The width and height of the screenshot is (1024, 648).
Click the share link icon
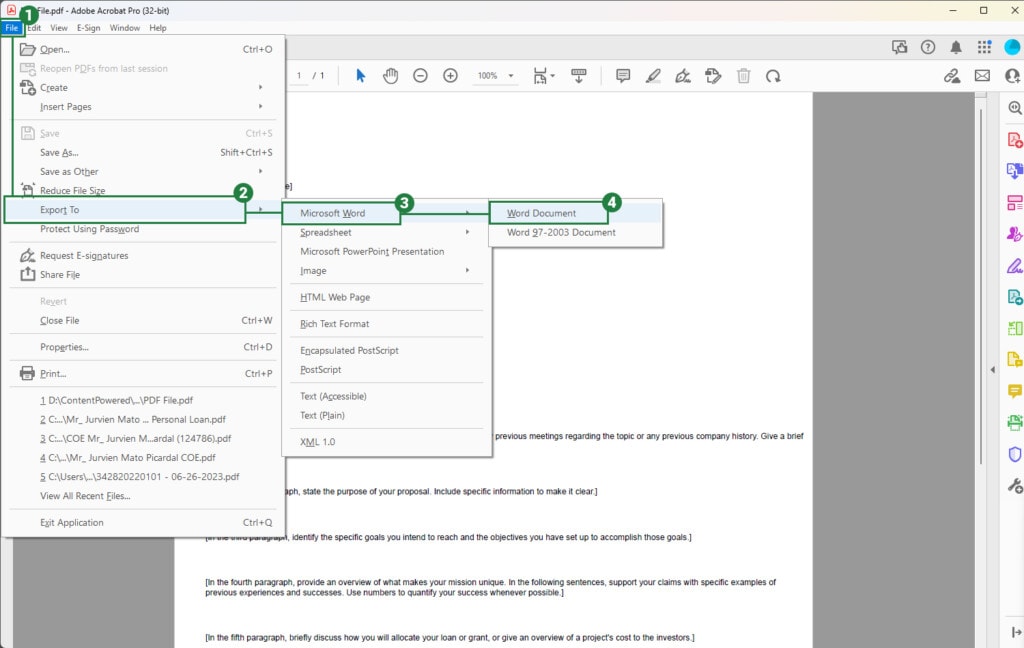click(952, 76)
